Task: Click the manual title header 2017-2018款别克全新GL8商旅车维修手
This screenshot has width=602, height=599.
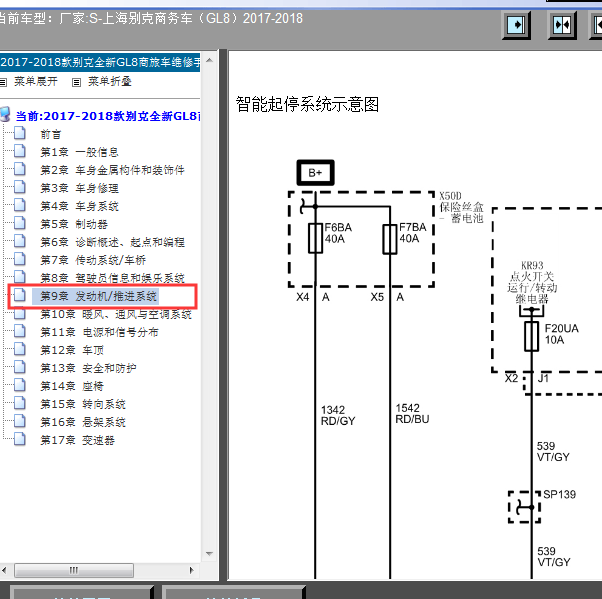Action: click(100, 62)
